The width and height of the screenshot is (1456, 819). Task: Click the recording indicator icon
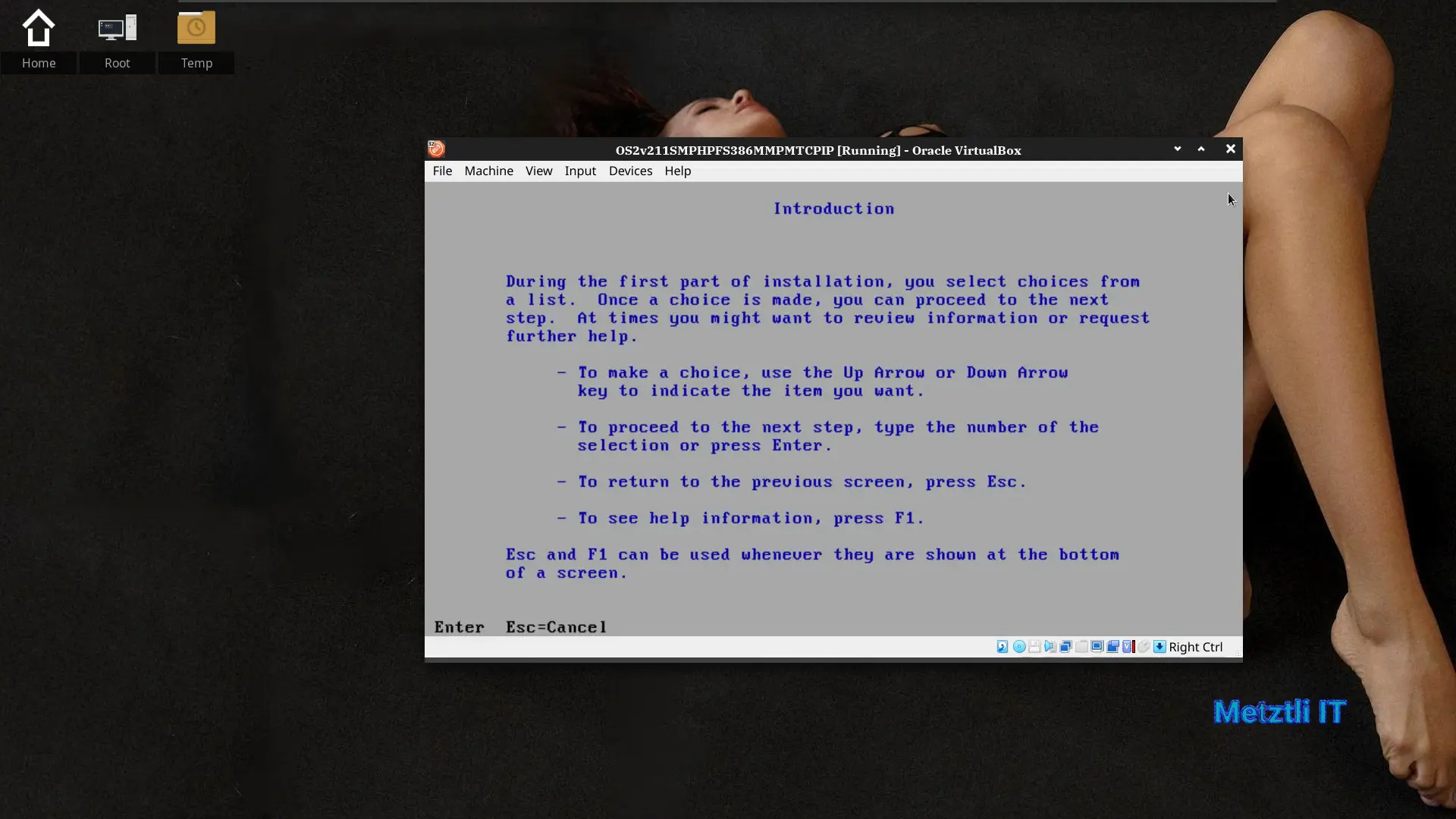[1112, 647]
